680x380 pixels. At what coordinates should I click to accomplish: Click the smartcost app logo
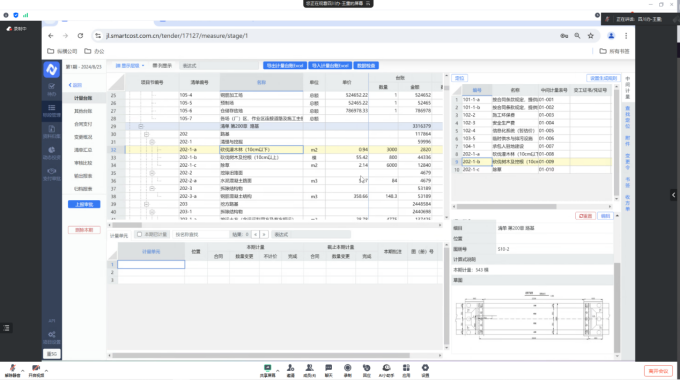tap(52, 69)
